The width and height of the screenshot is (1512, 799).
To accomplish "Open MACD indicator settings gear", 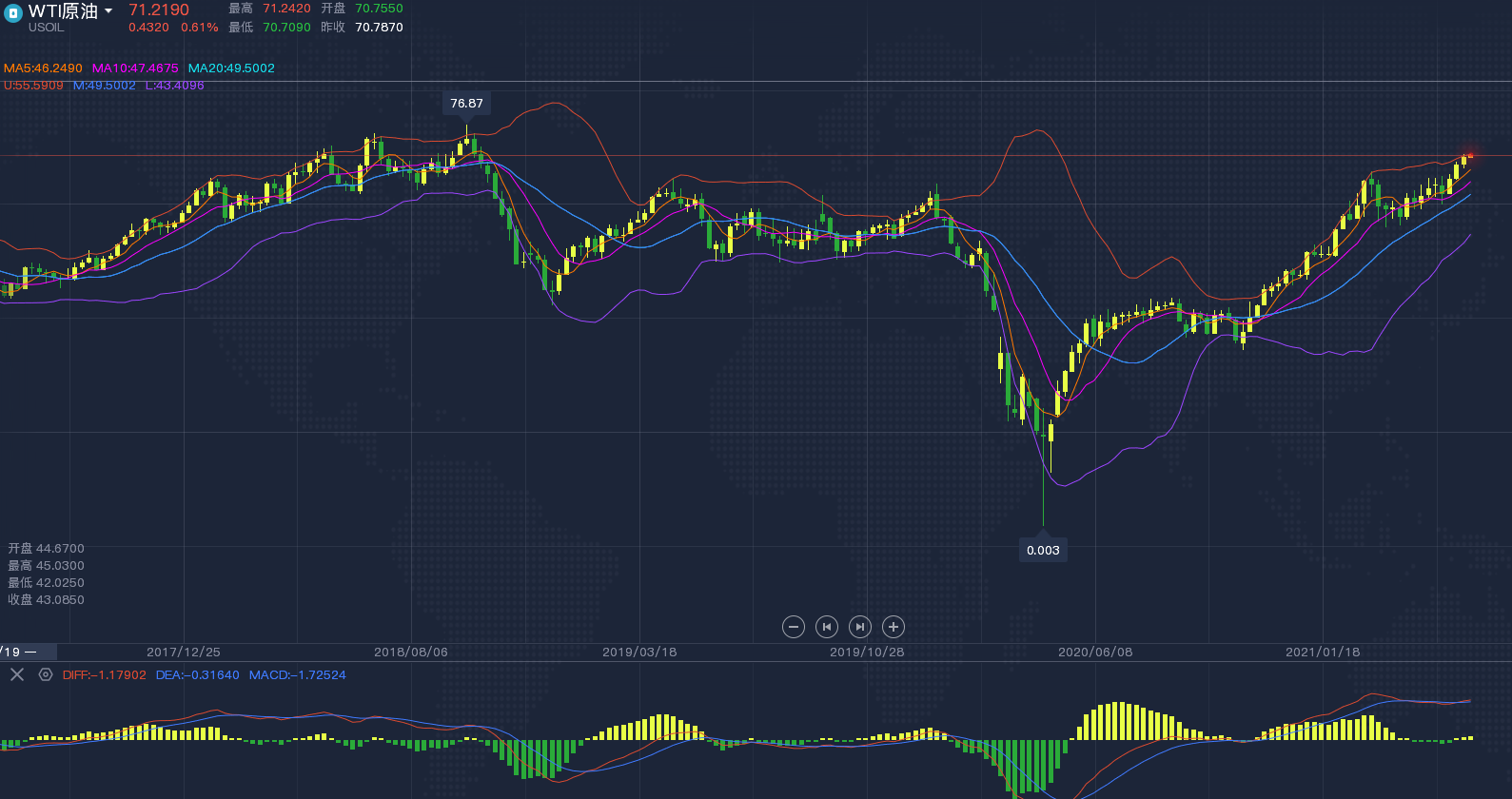I will click(x=45, y=674).
